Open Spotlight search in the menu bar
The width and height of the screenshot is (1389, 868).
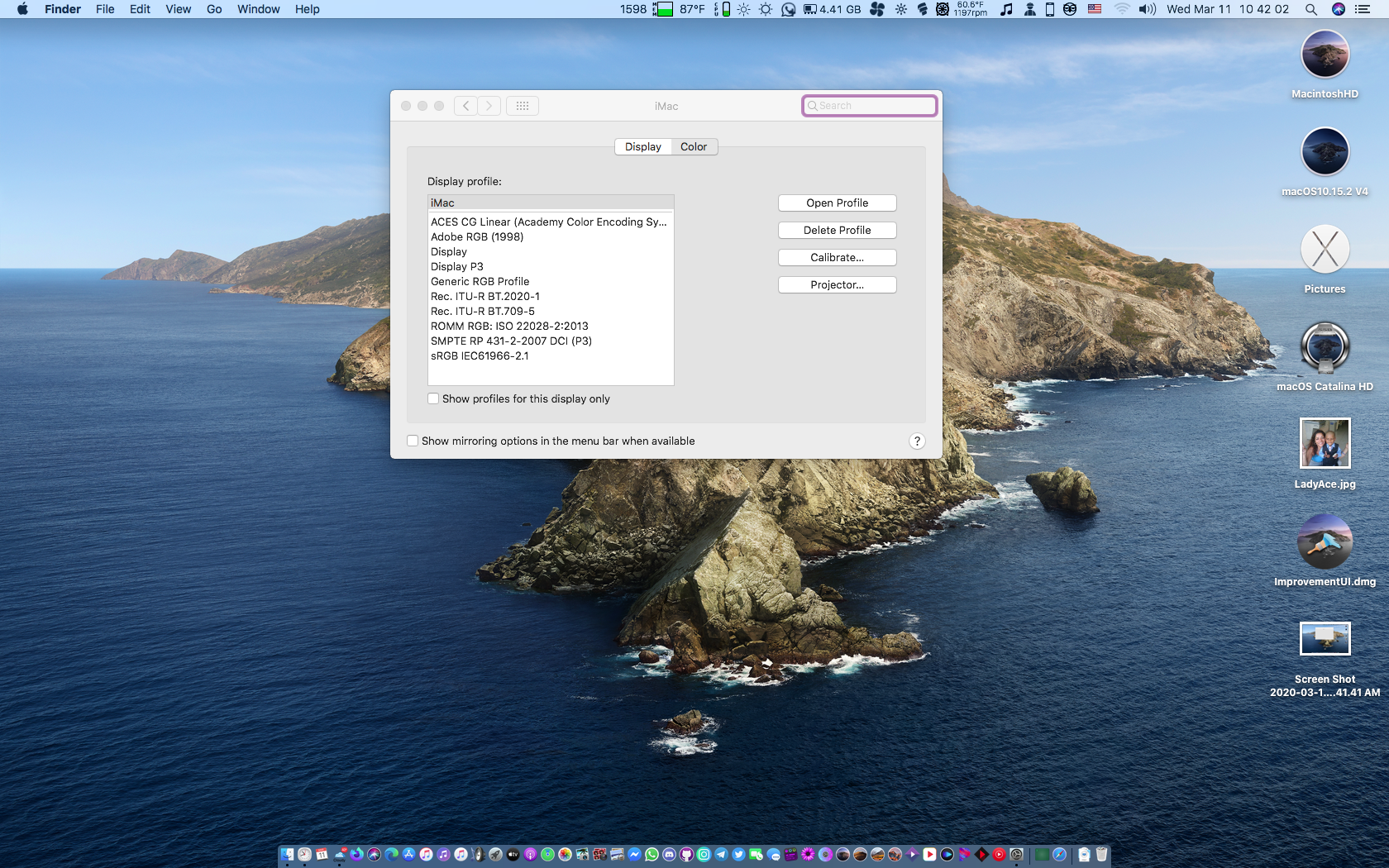(x=1310, y=9)
